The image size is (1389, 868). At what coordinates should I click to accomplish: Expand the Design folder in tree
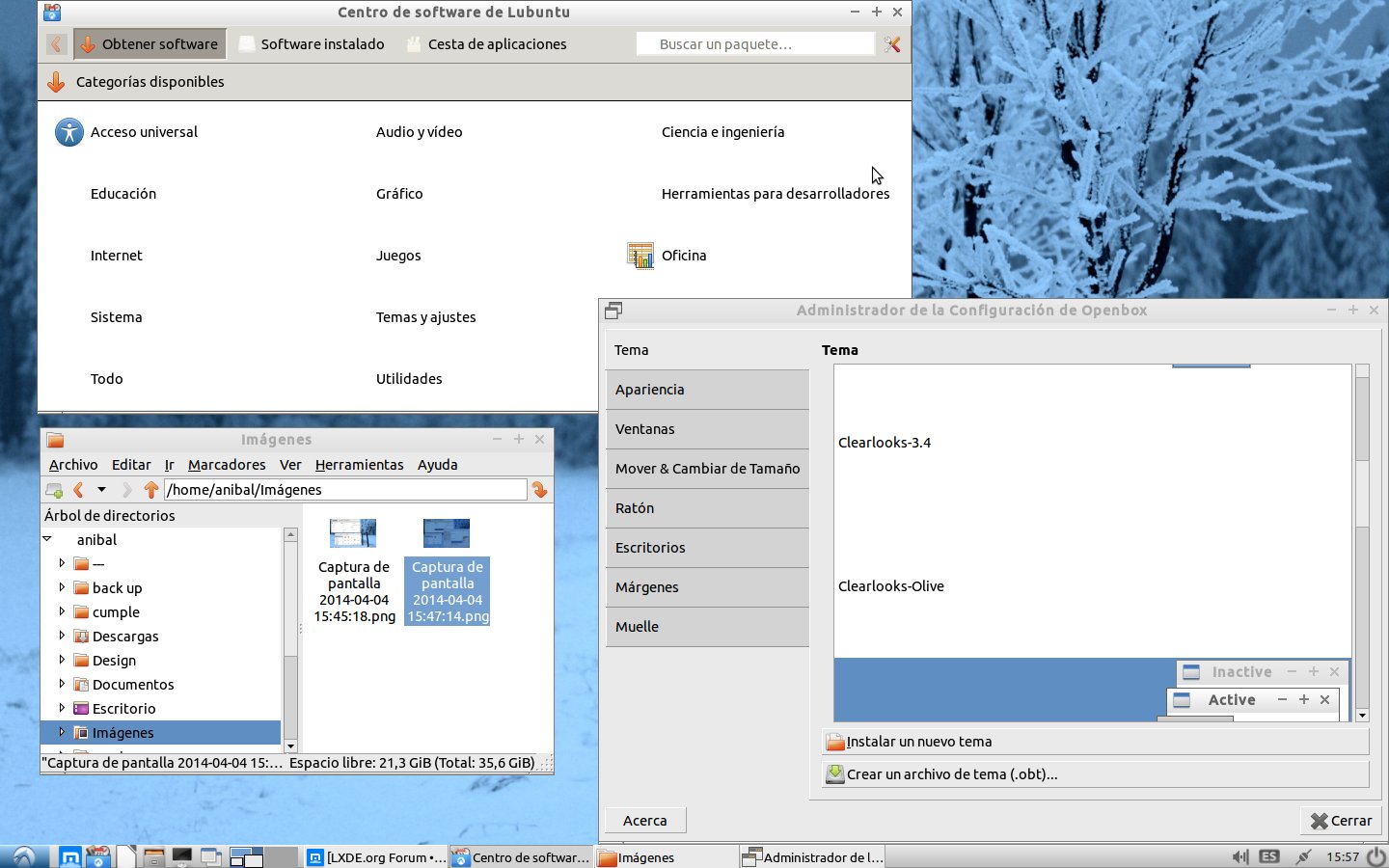pyautogui.click(x=62, y=659)
